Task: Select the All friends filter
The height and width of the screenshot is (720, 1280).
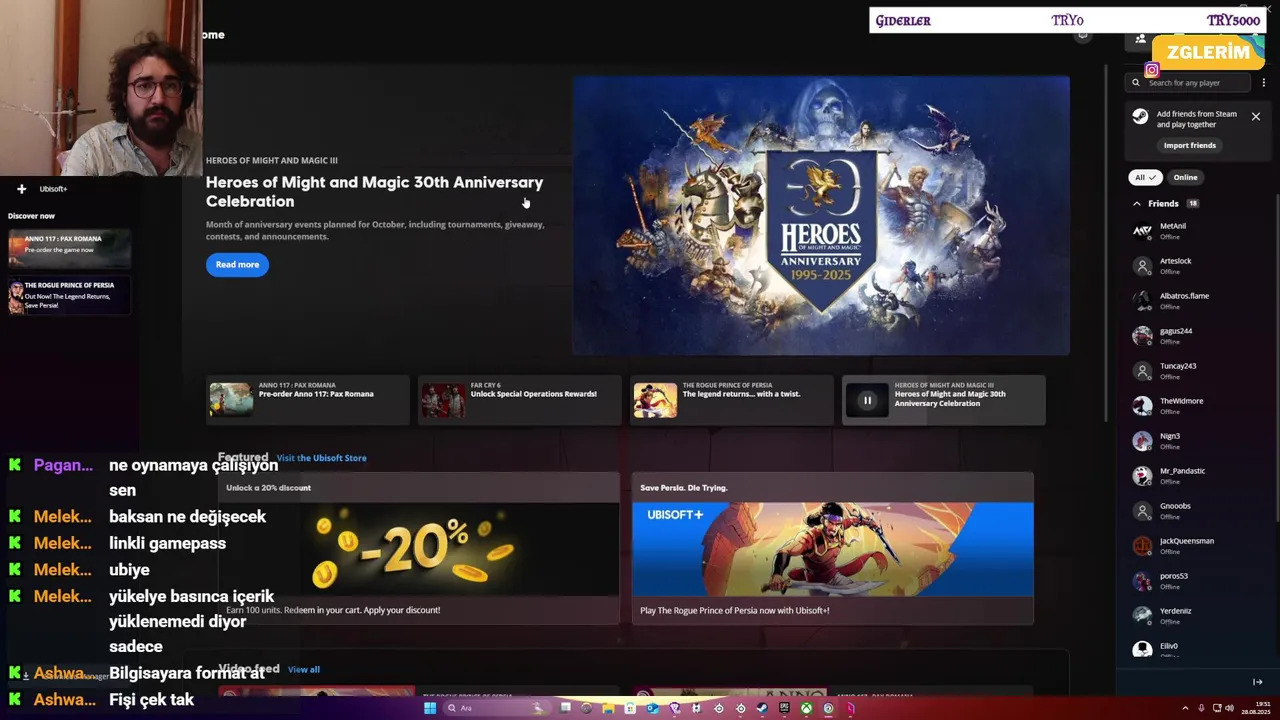Action: (x=1145, y=177)
